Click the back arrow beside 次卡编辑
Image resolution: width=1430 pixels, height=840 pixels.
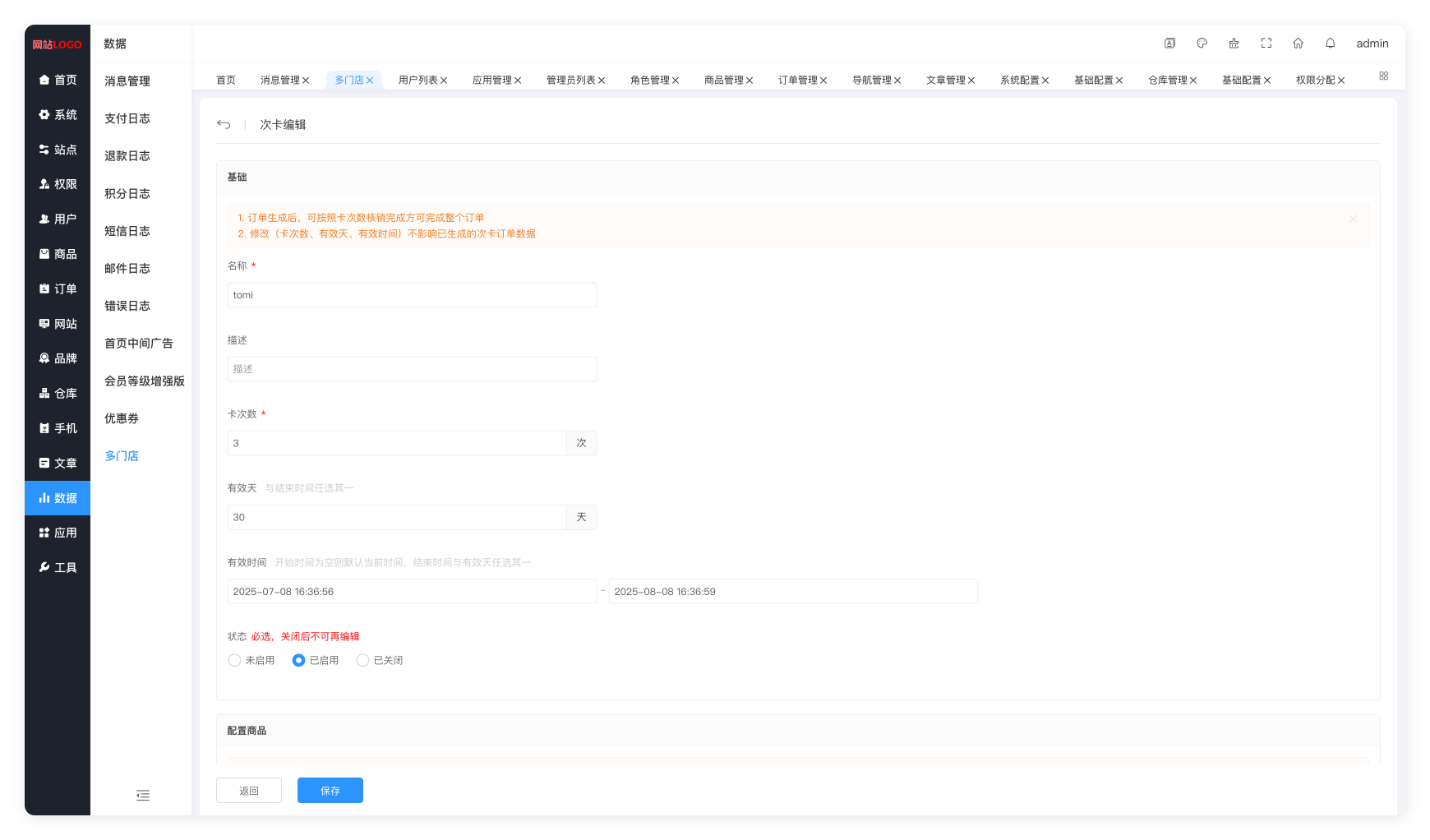tap(224, 125)
